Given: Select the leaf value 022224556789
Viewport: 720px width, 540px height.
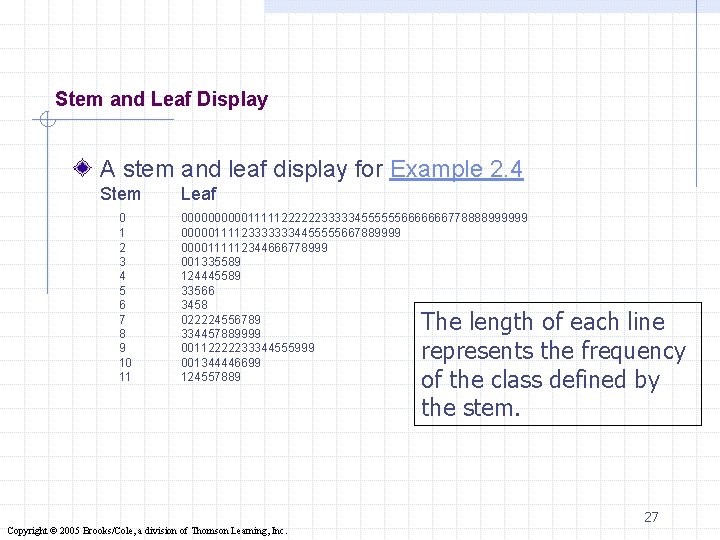Looking at the screenshot, I should coord(221,320).
